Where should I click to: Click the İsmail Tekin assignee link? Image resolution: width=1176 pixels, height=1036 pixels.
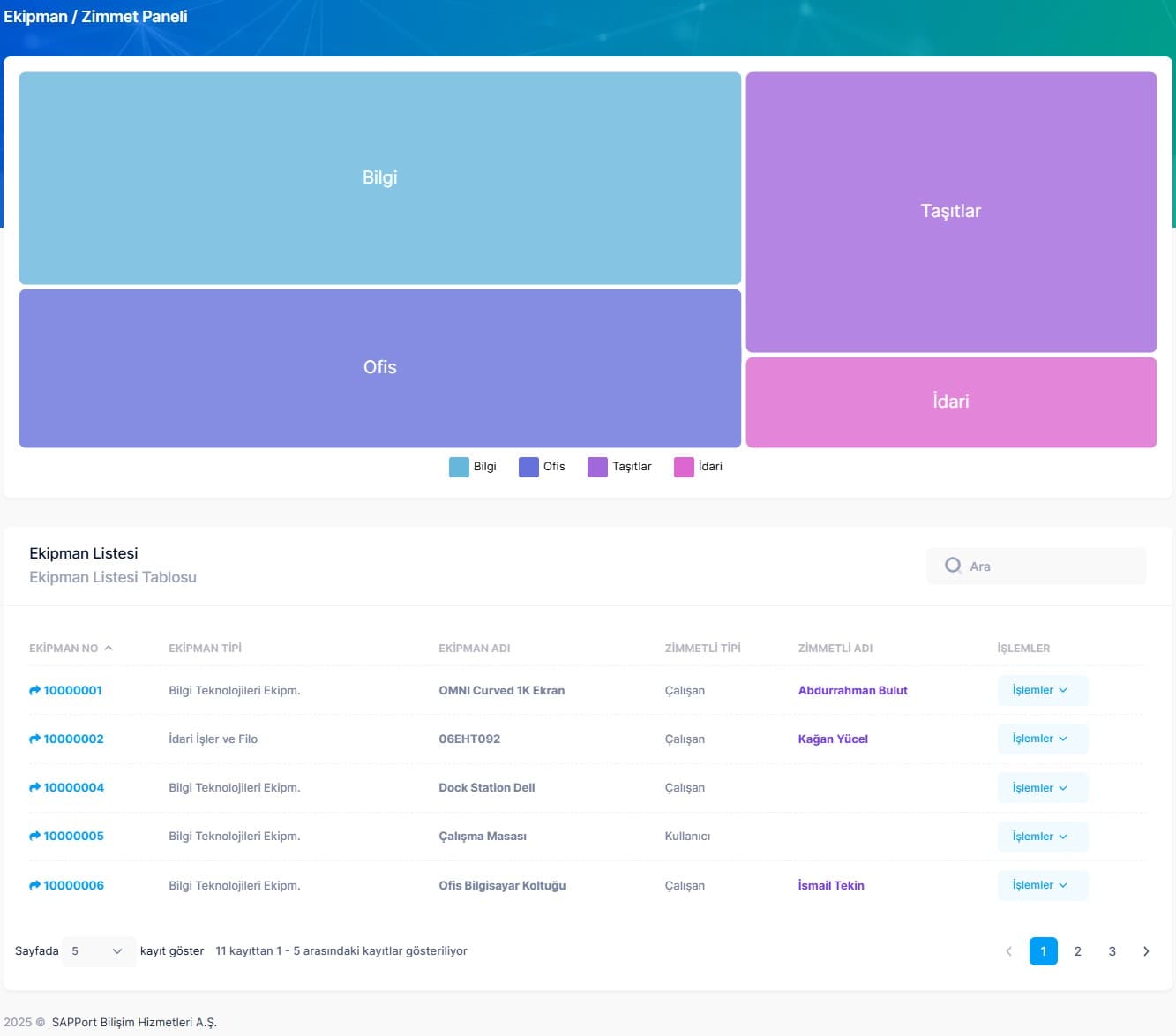830,885
